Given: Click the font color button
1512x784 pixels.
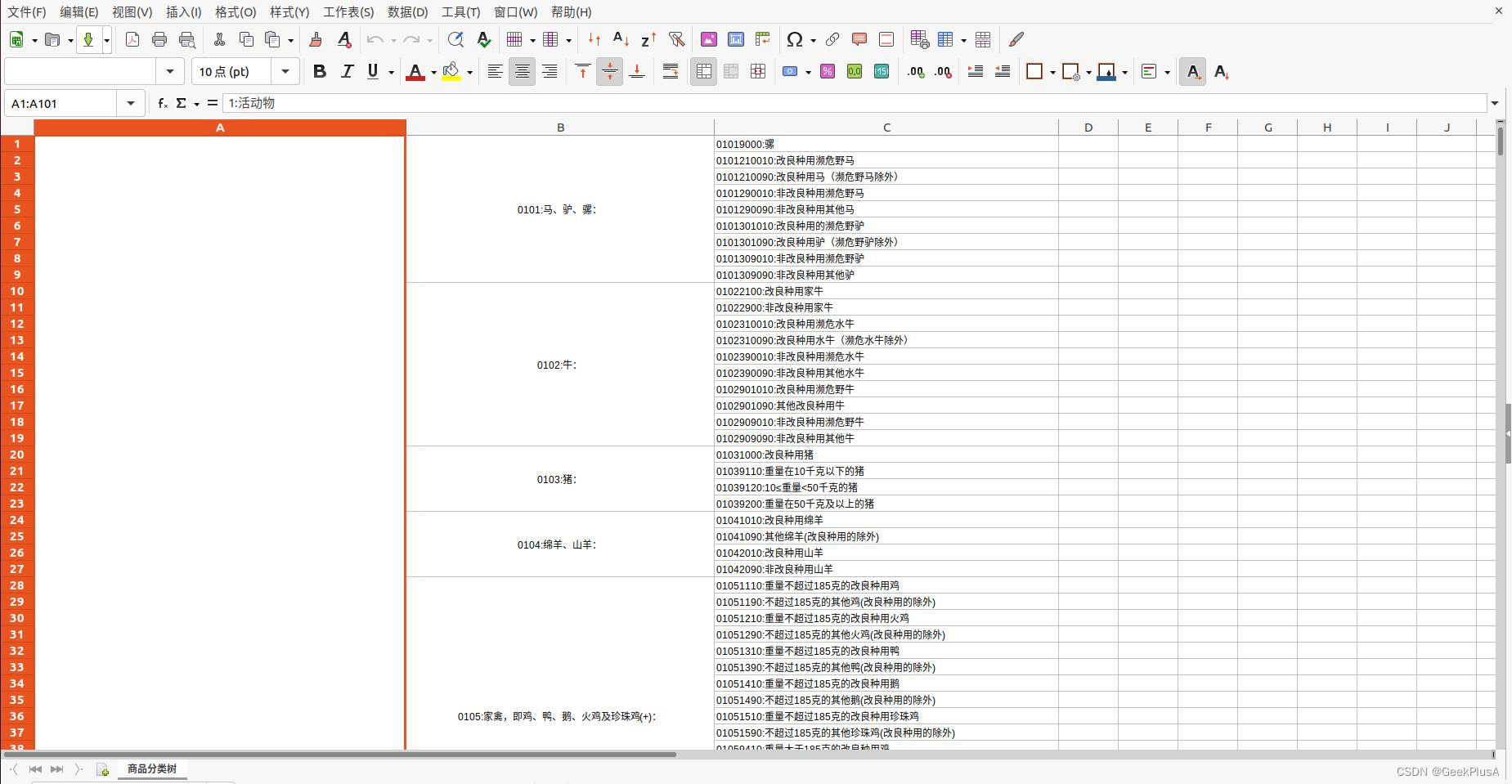Looking at the screenshot, I should click(415, 72).
